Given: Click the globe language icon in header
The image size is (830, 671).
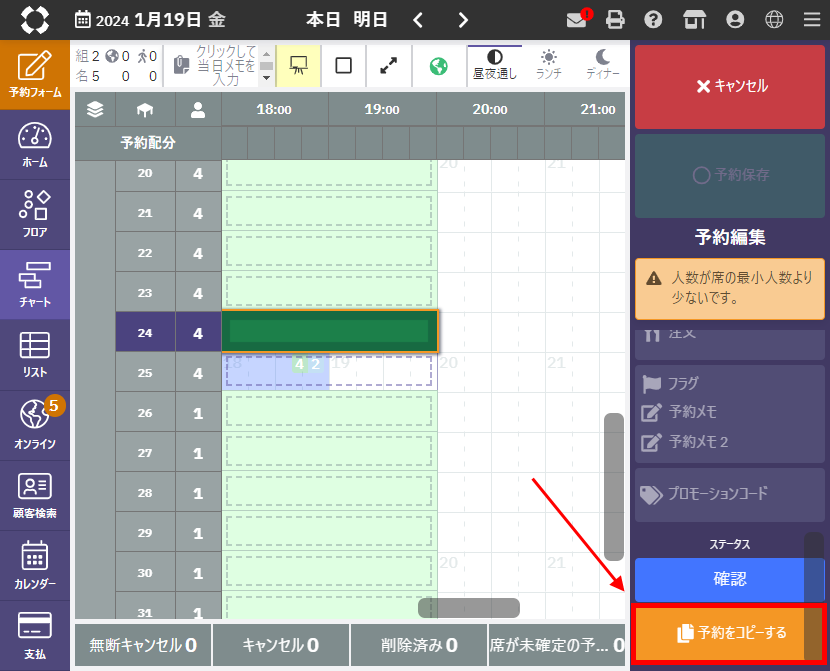Looking at the screenshot, I should pyautogui.click(x=774, y=19).
